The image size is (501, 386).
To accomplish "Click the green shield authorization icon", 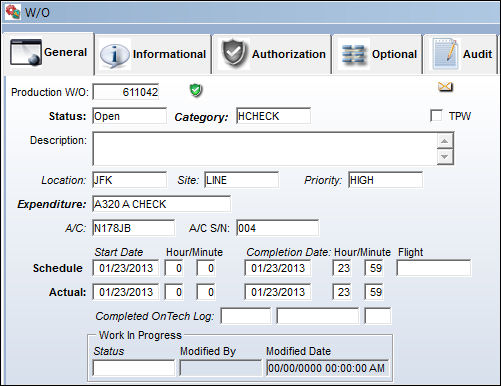I will click(196, 90).
